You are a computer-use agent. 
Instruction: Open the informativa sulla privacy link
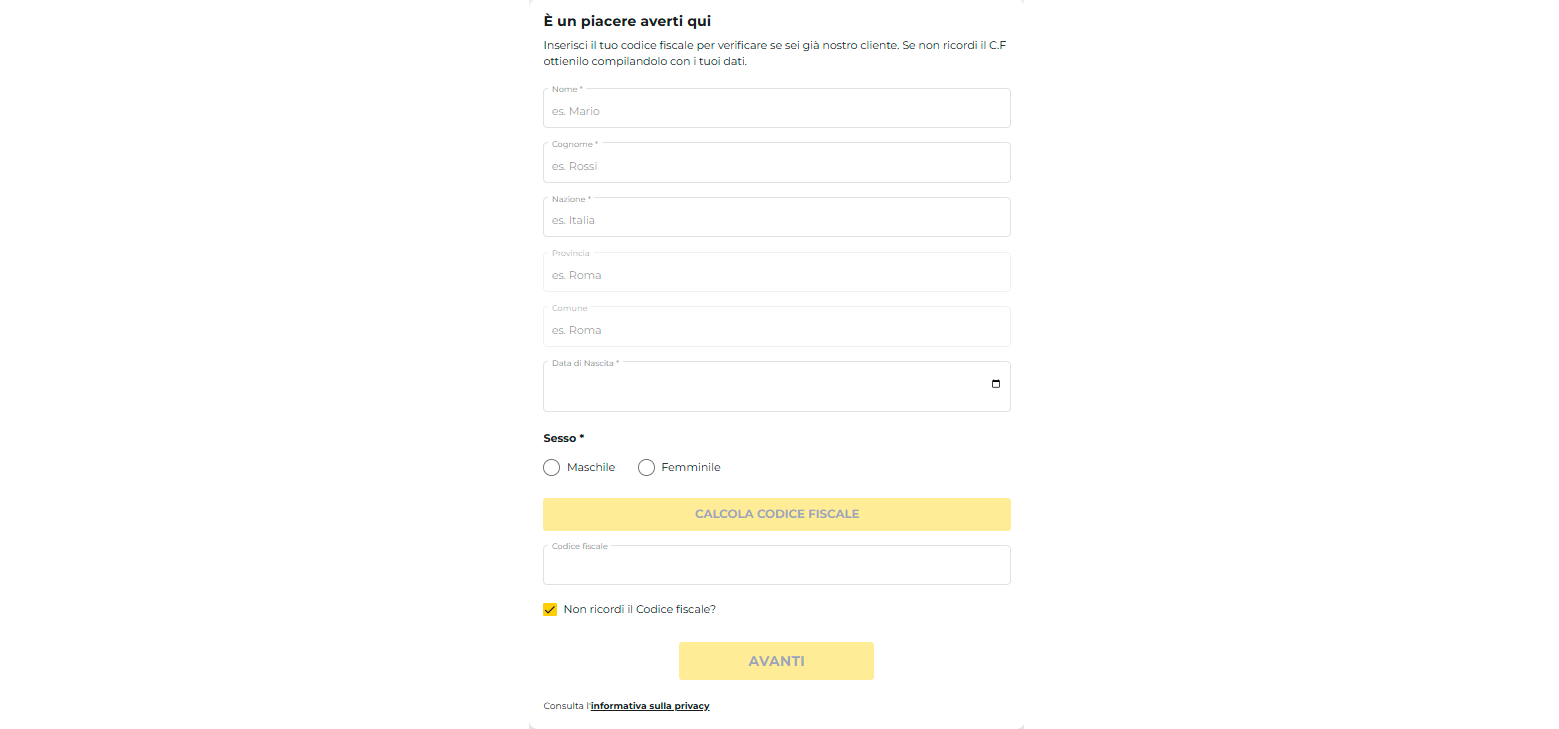(x=650, y=706)
